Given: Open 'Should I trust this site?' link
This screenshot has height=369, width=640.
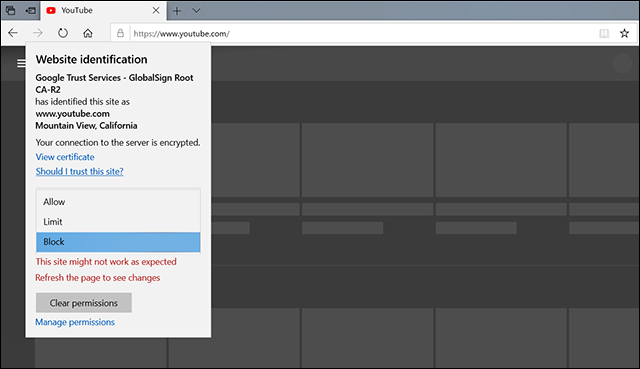Looking at the screenshot, I should coord(80,171).
